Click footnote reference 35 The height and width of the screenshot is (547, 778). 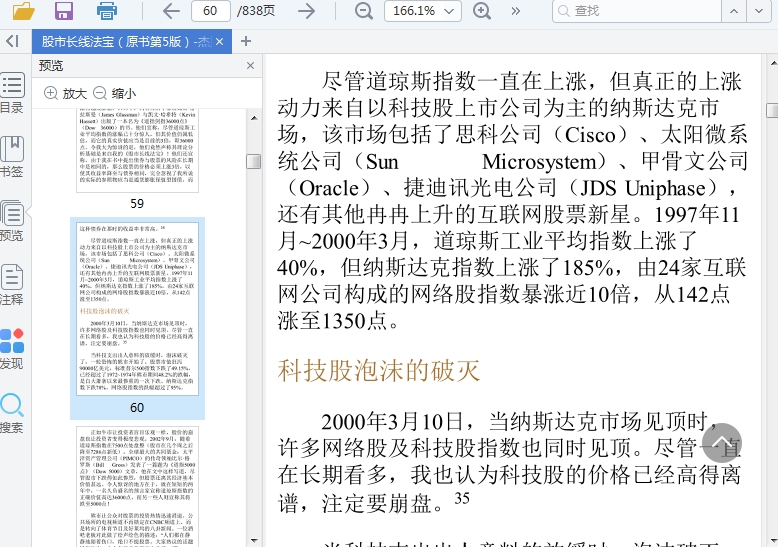pos(462,498)
